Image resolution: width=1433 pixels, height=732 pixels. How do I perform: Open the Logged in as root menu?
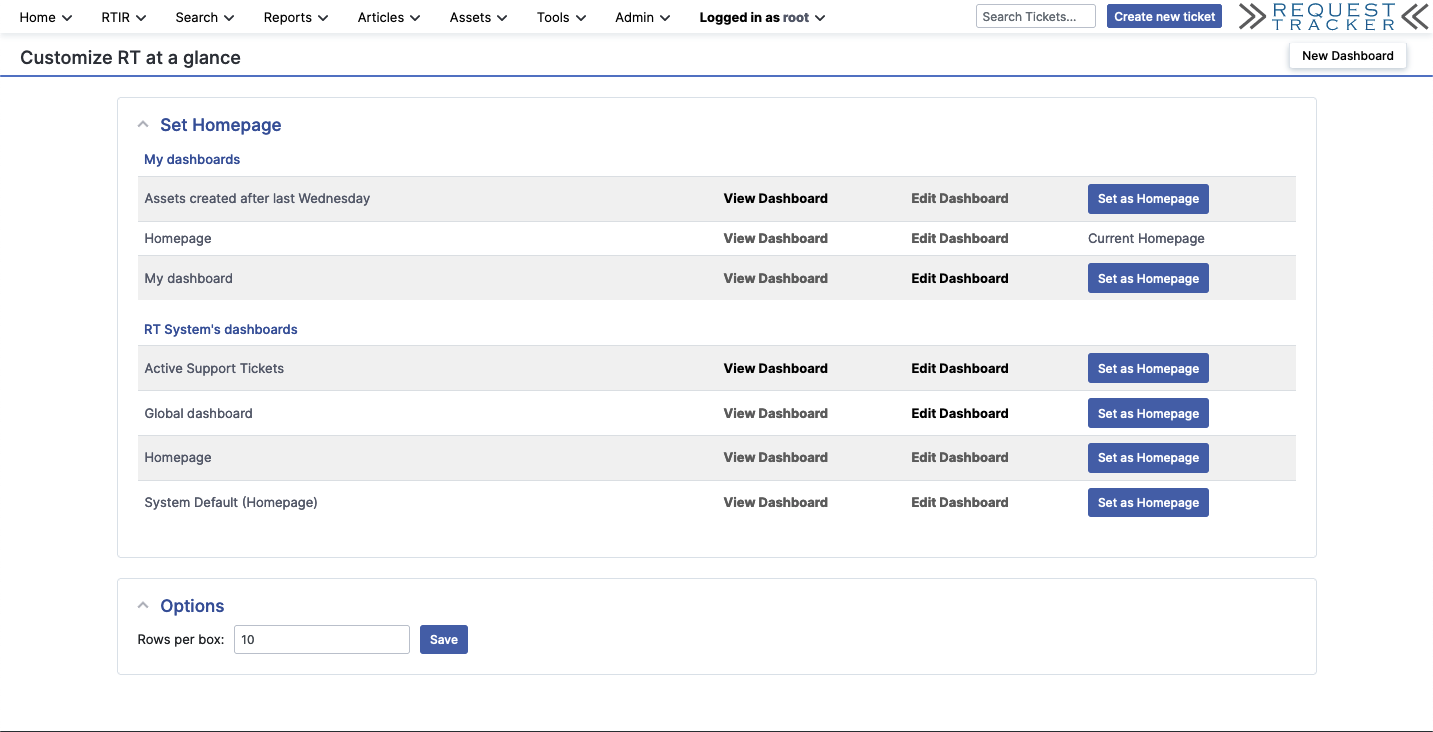pyautogui.click(x=762, y=17)
